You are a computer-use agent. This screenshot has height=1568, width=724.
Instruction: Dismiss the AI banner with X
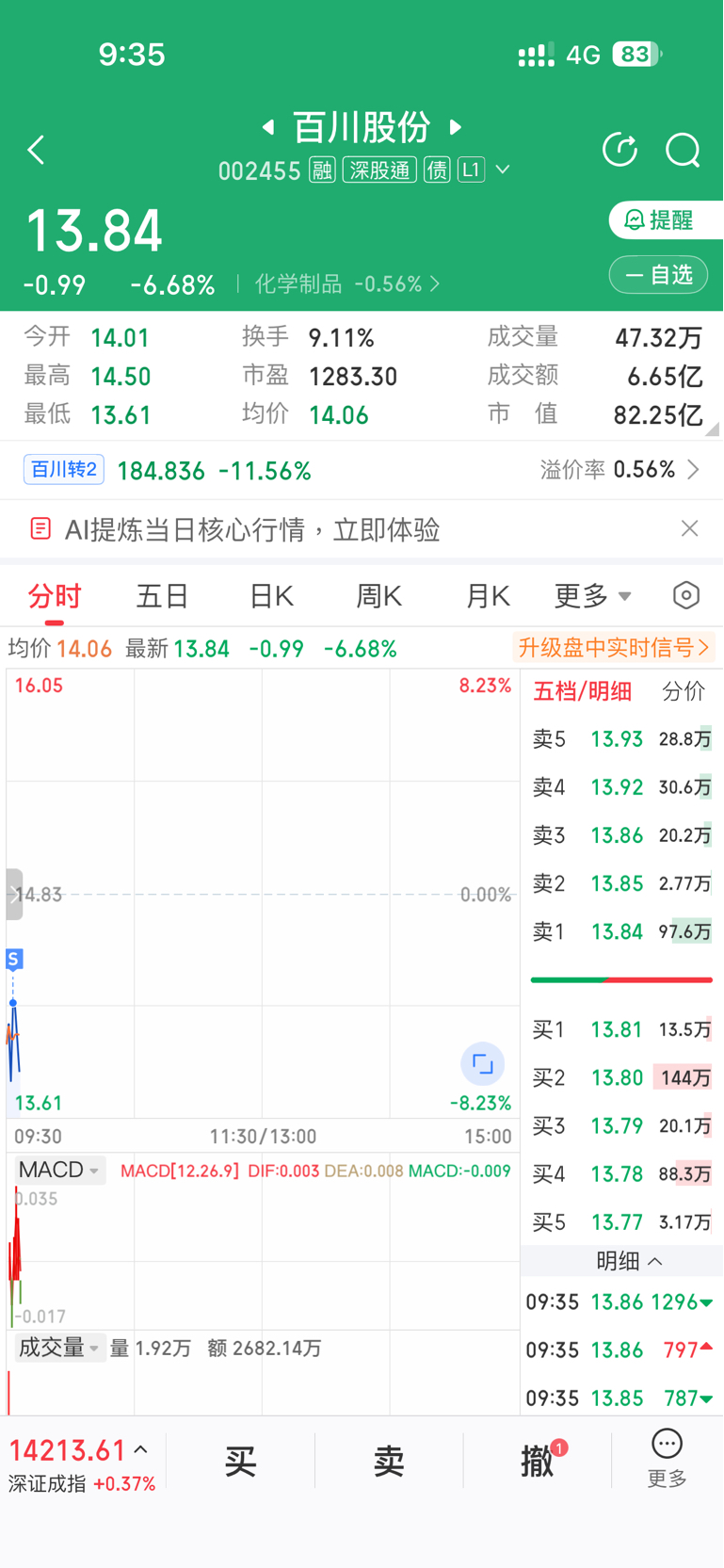(x=689, y=528)
